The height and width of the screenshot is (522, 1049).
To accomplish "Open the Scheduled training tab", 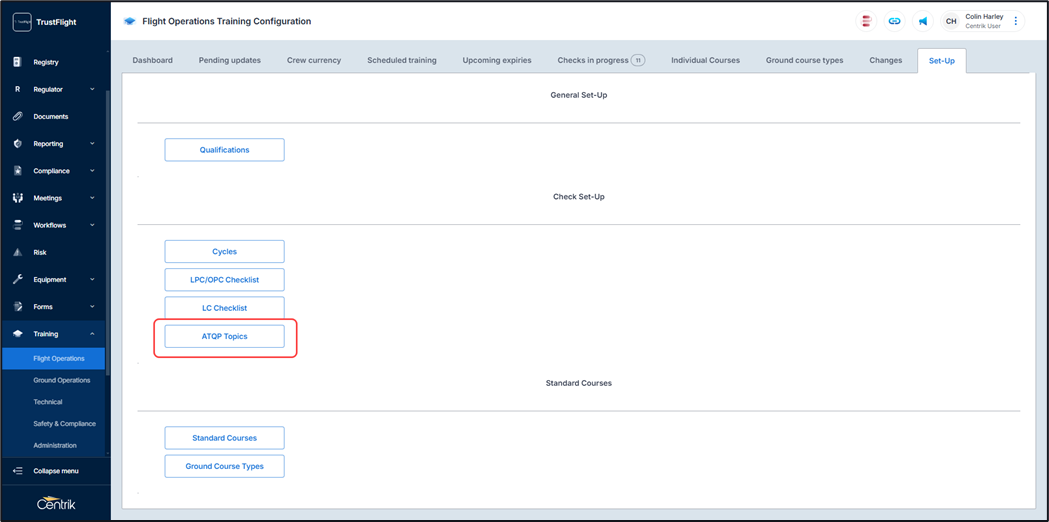I will [x=401, y=60].
